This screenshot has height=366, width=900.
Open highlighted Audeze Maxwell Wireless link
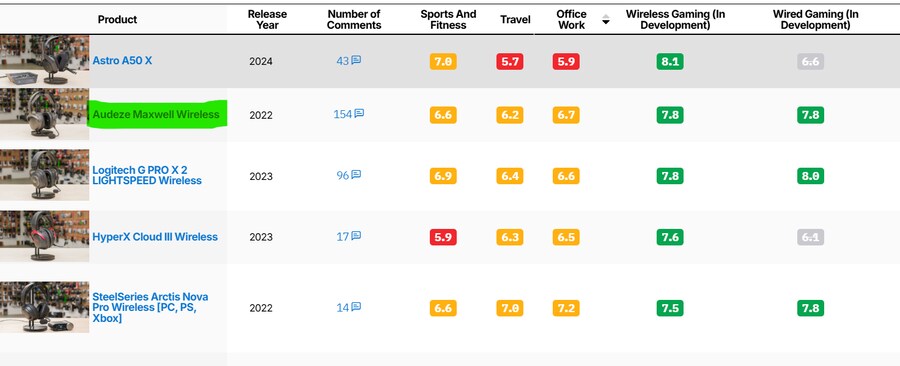pyautogui.click(x=156, y=114)
